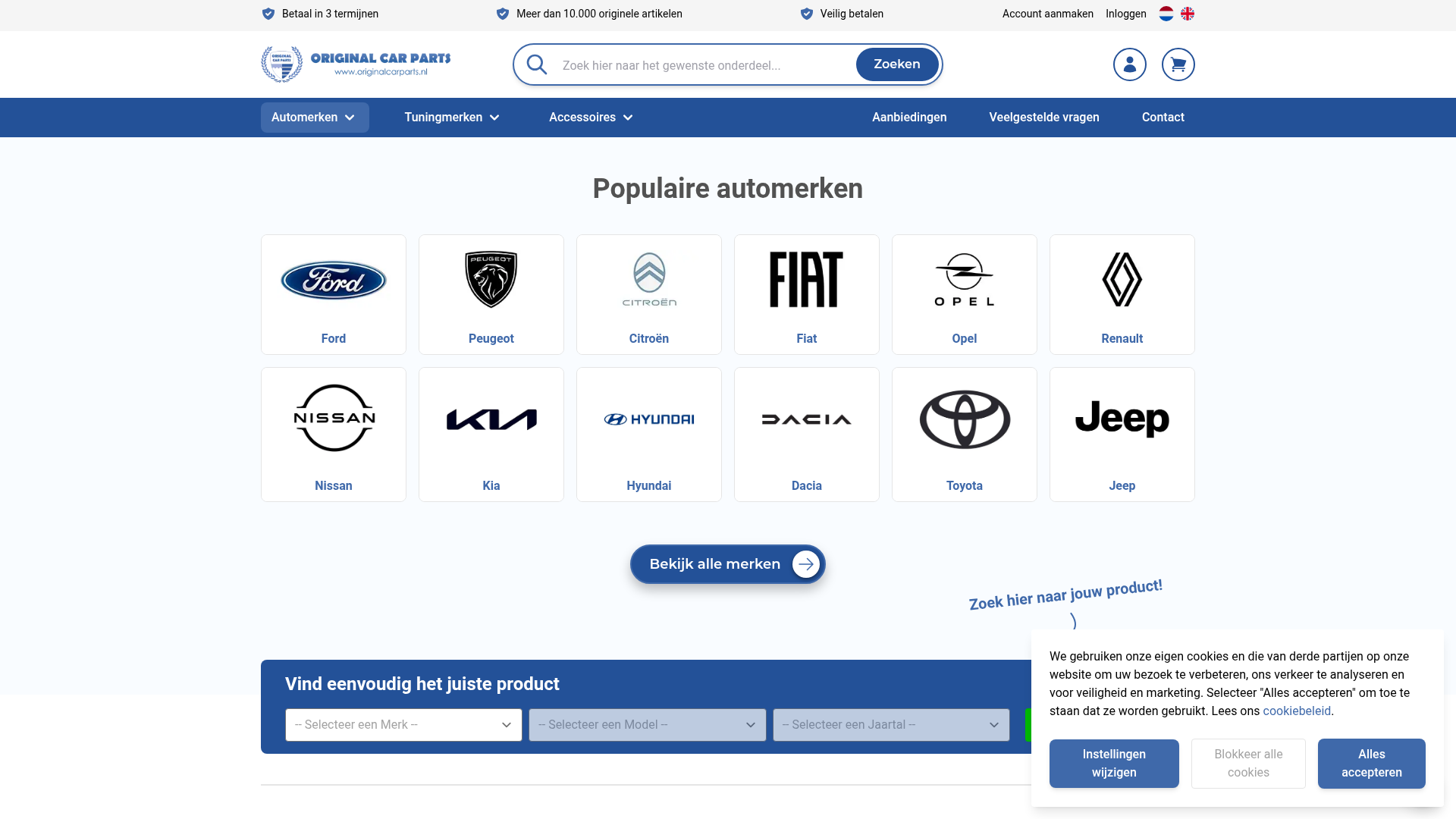
Task: Select the Dacia brand logo
Action: 807,419
